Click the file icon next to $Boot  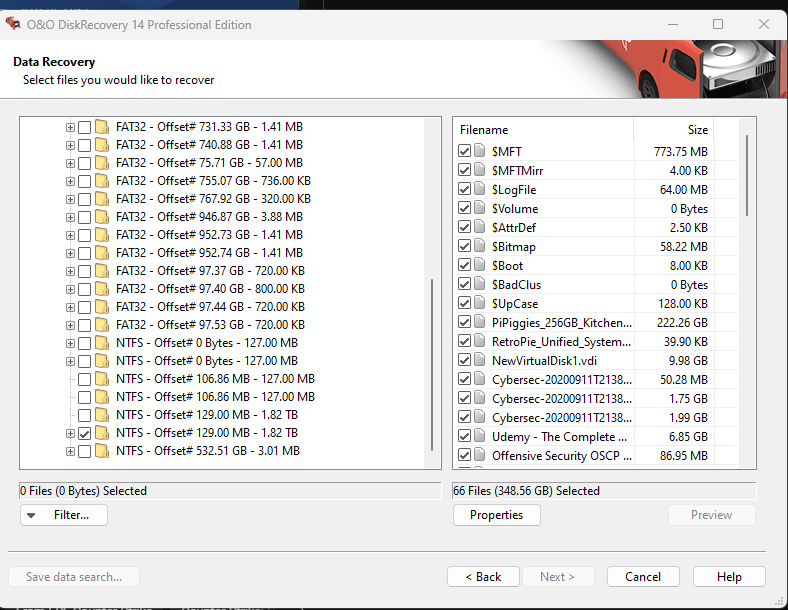(x=480, y=265)
